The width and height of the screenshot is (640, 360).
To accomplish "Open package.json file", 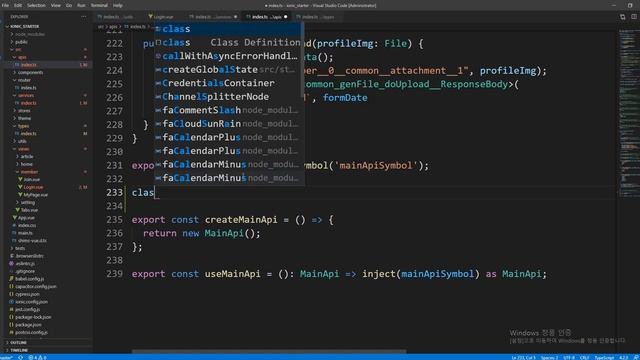I will [x=28, y=324].
